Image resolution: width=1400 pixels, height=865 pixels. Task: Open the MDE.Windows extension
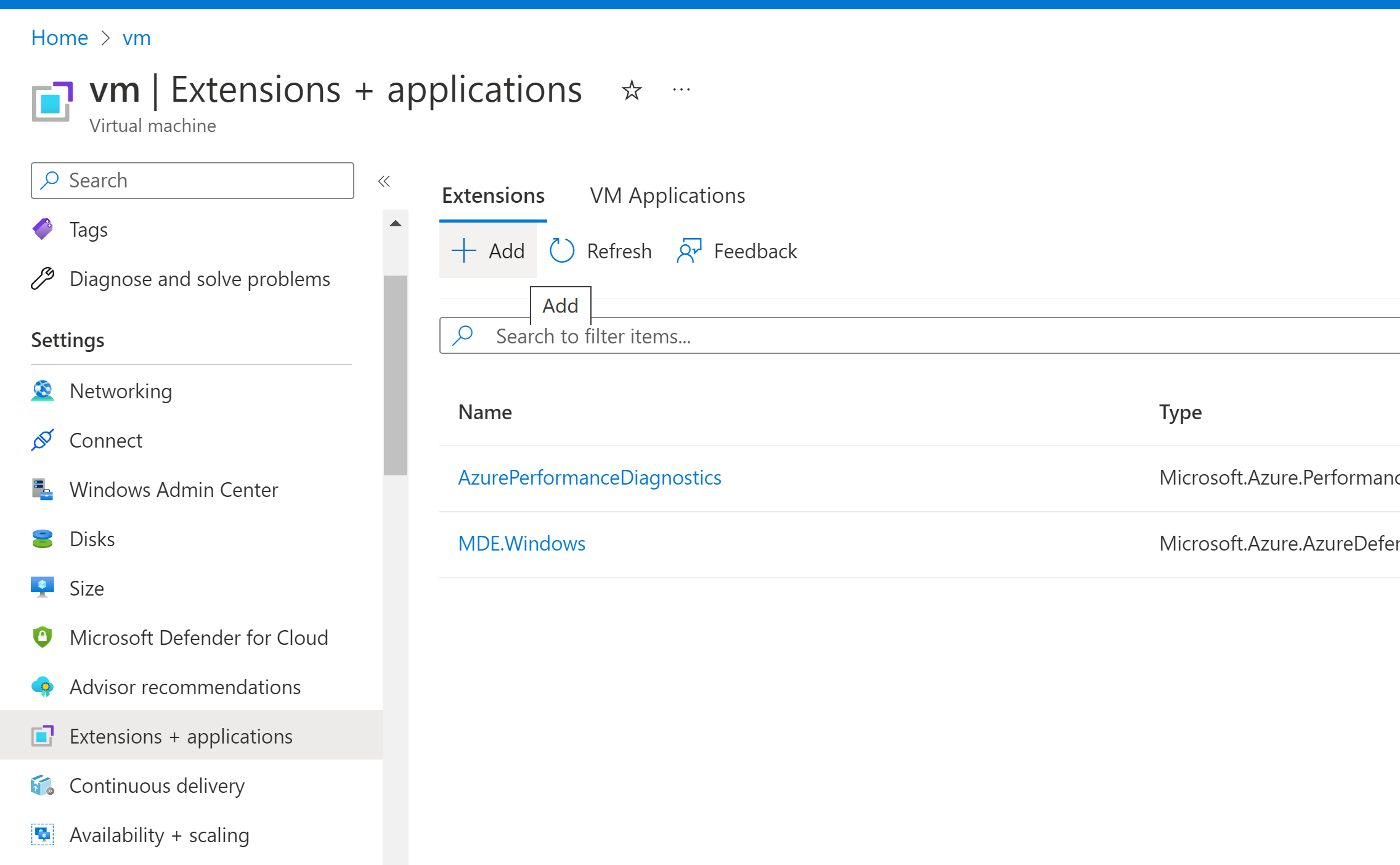521,543
